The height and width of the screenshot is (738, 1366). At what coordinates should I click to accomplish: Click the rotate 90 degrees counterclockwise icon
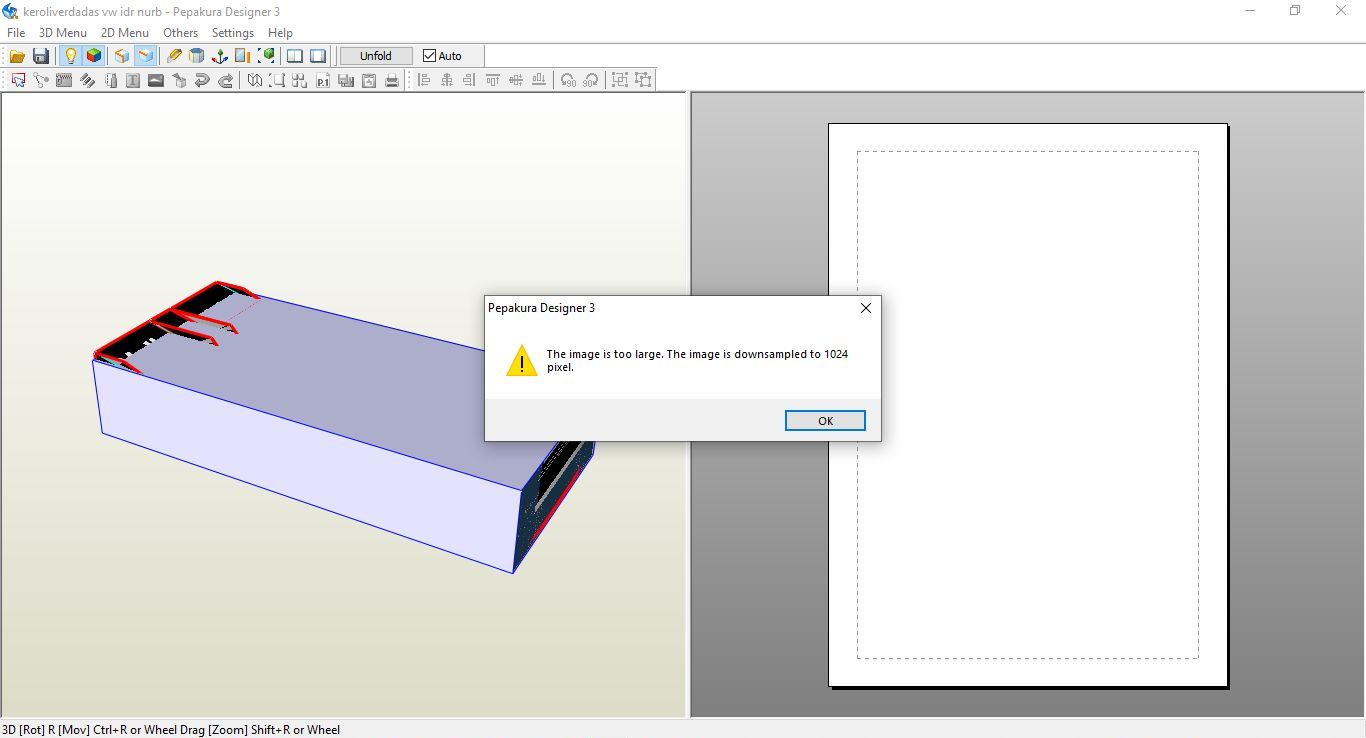tap(568, 80)
